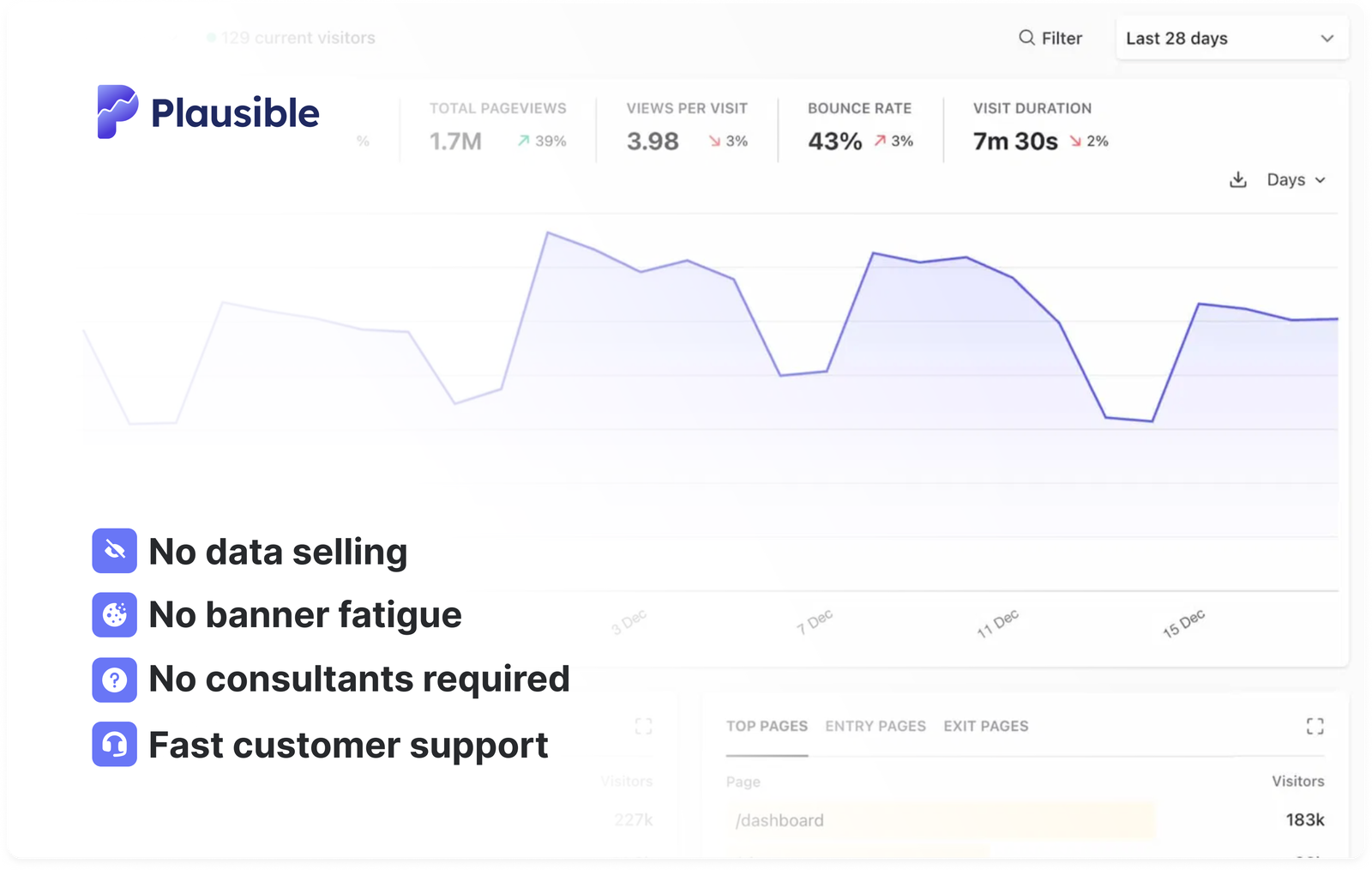Click the cookie icon beside No banner fatigue
This screenshot has width=1372, height=870.
coord(114,614)
